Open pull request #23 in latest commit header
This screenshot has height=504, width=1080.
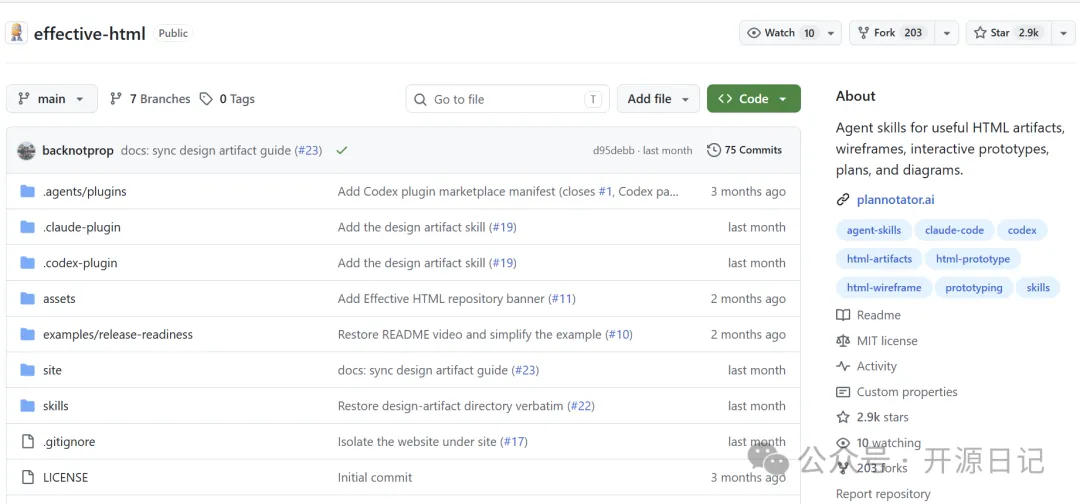(308, 150)
